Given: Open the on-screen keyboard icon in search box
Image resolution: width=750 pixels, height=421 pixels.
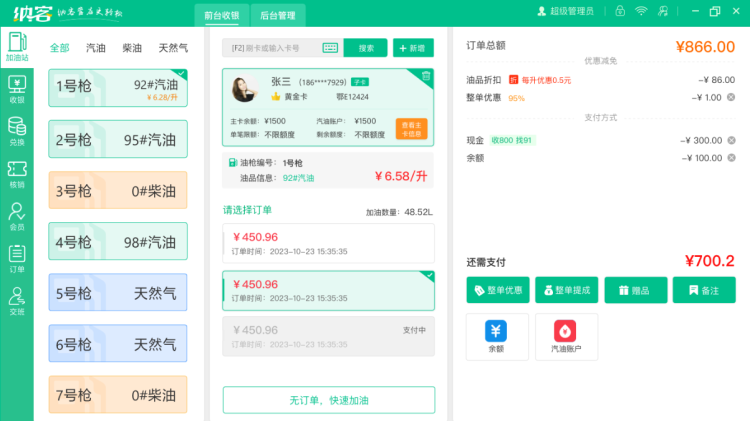Looking at the screenshot, I should point(330,48).
